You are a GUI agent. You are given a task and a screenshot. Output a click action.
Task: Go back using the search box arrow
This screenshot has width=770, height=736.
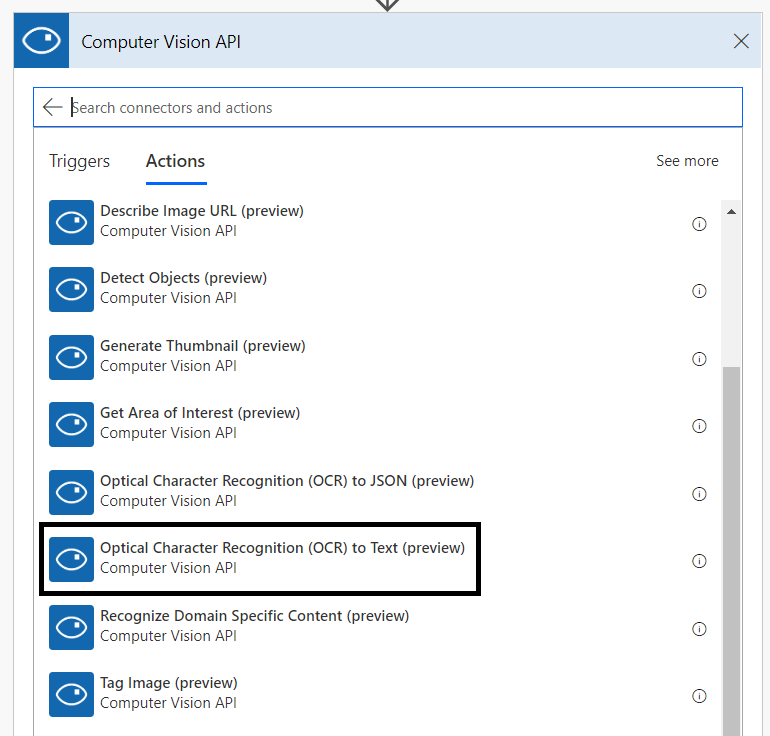[x=52, y=107]
